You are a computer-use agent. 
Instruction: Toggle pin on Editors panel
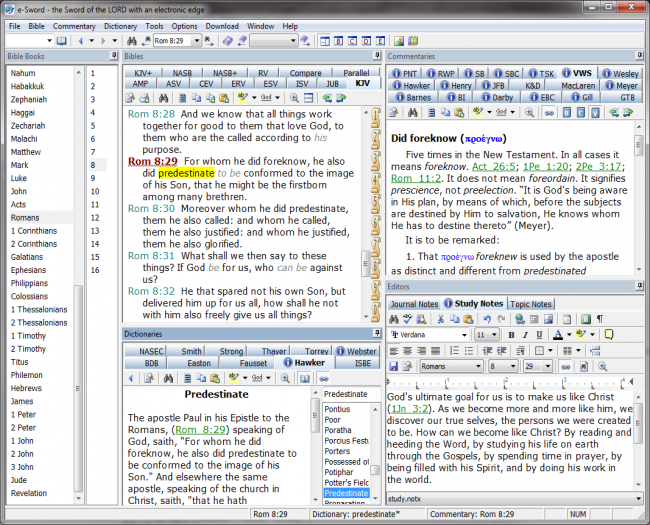[x=640, y=286]
